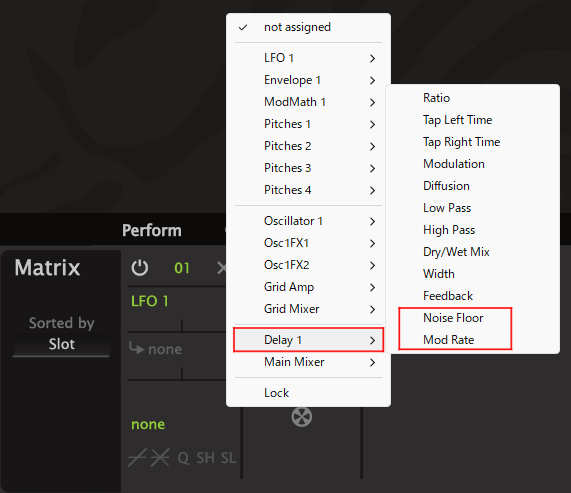Open the Sorted by Slot selector
The height and width of the screenshot is (493, 571).
tap(62, 344)
